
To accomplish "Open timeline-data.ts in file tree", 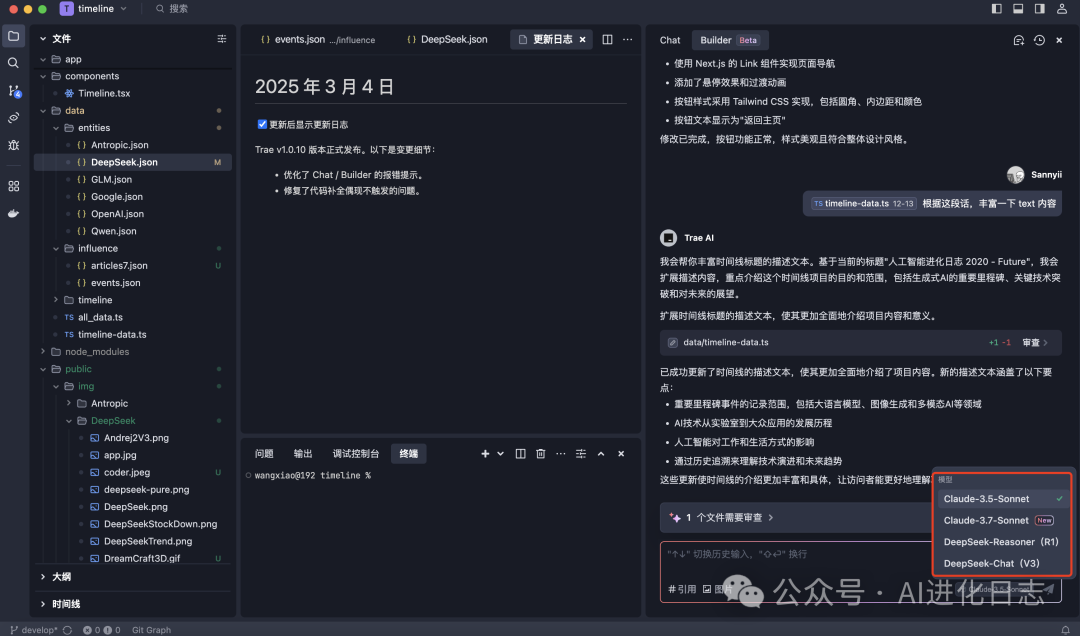I will coord(112,334).
